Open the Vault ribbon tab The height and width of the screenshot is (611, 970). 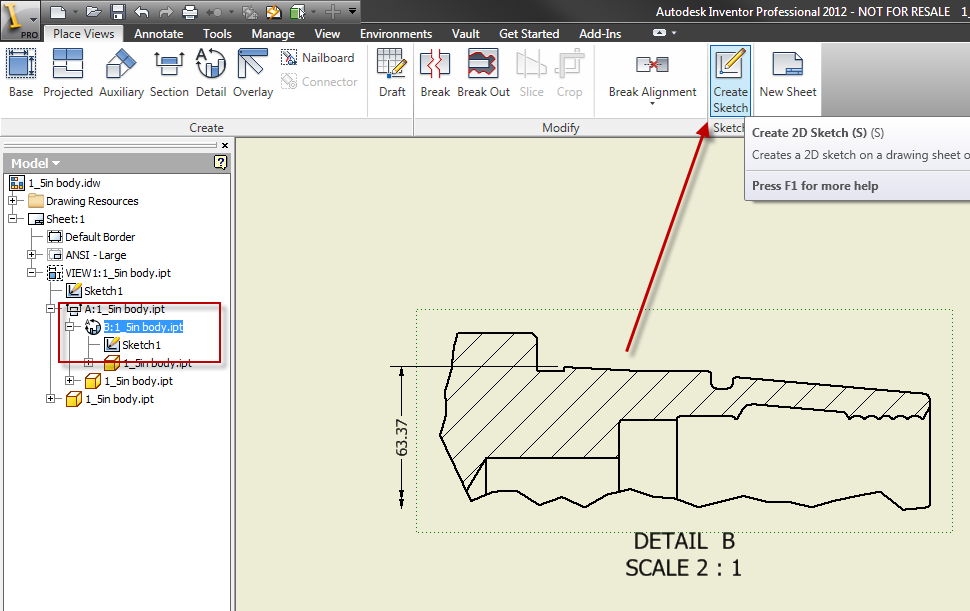[465, 34]
